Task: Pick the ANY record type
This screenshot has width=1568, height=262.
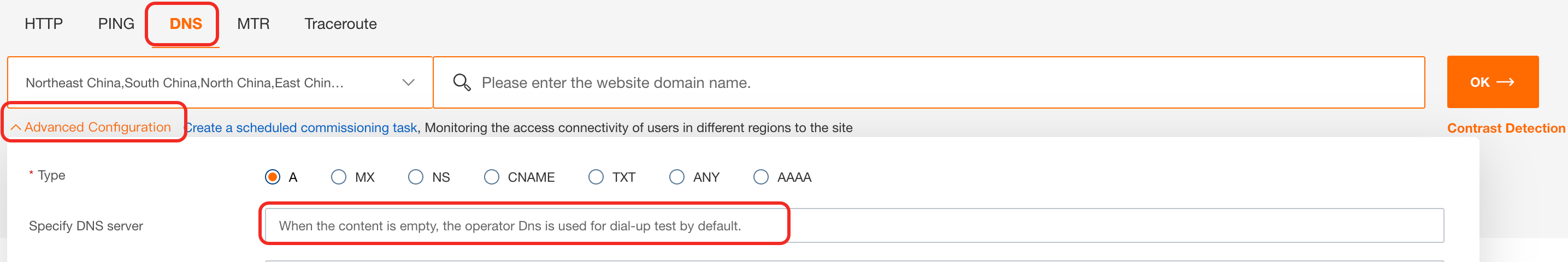Action: 677,177
